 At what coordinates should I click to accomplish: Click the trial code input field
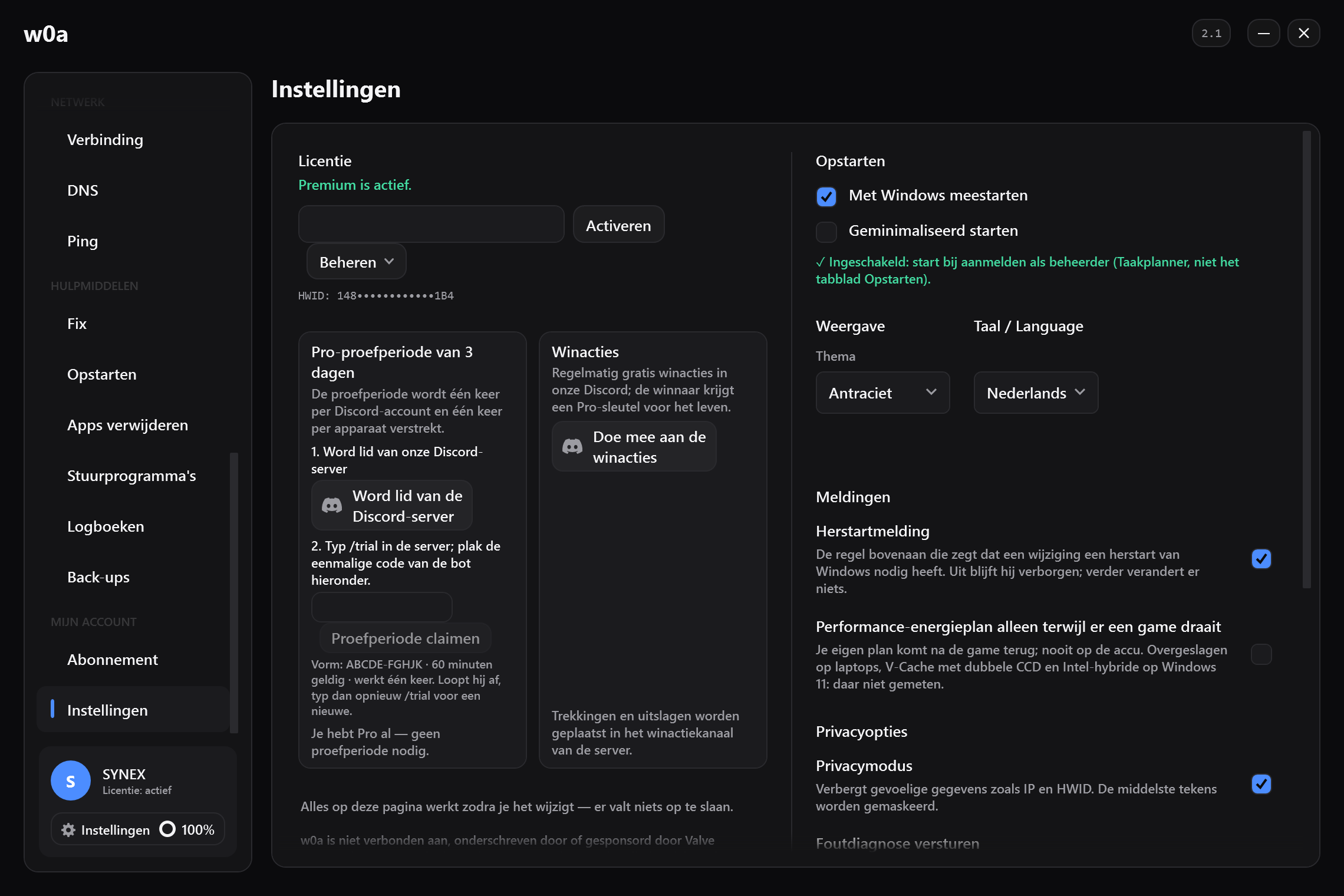(x=382, y=607)
